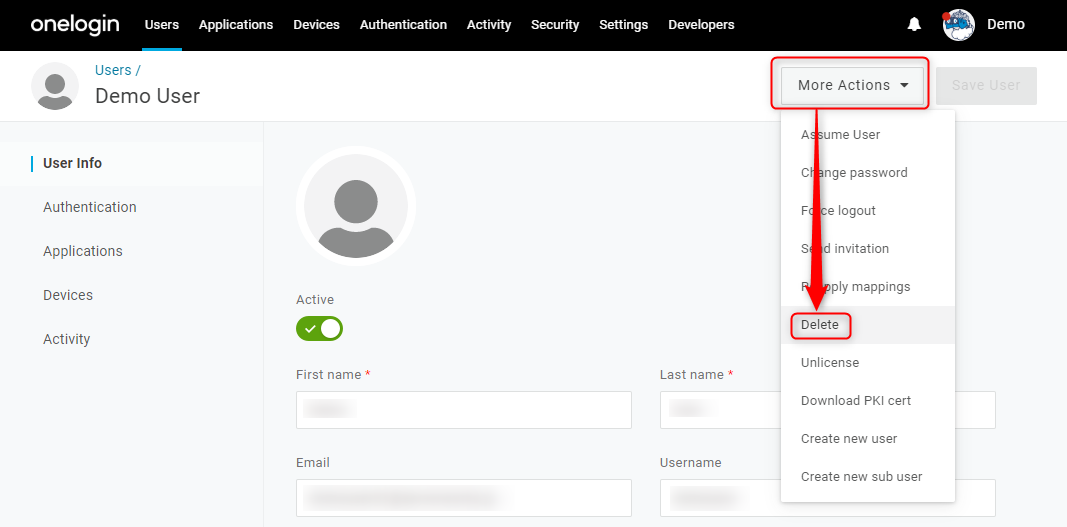The height and width of the screenshot is (527, 1067).
Task: Open the More Actions dropdown
Action: pyautogui.click(x=852, y=85)
